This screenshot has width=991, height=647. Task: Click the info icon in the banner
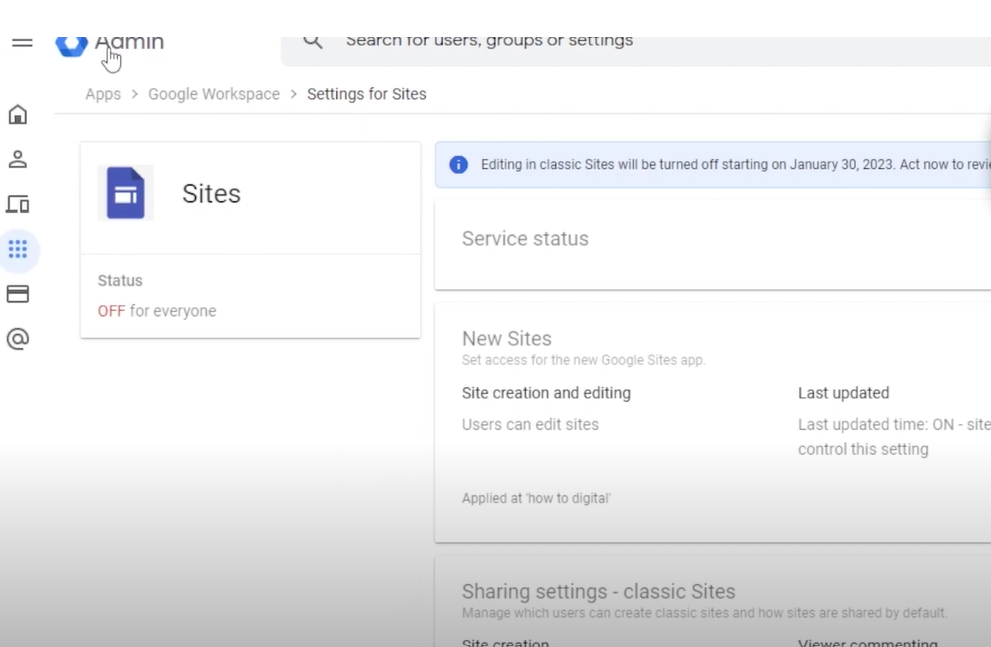coord(458,165)
